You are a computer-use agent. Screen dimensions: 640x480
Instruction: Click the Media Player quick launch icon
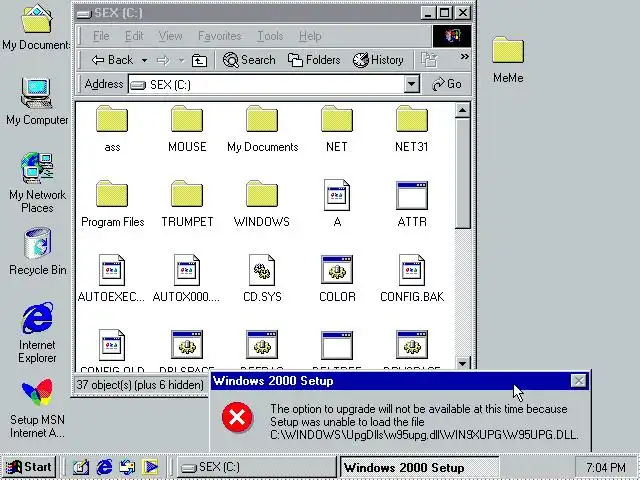150,467
